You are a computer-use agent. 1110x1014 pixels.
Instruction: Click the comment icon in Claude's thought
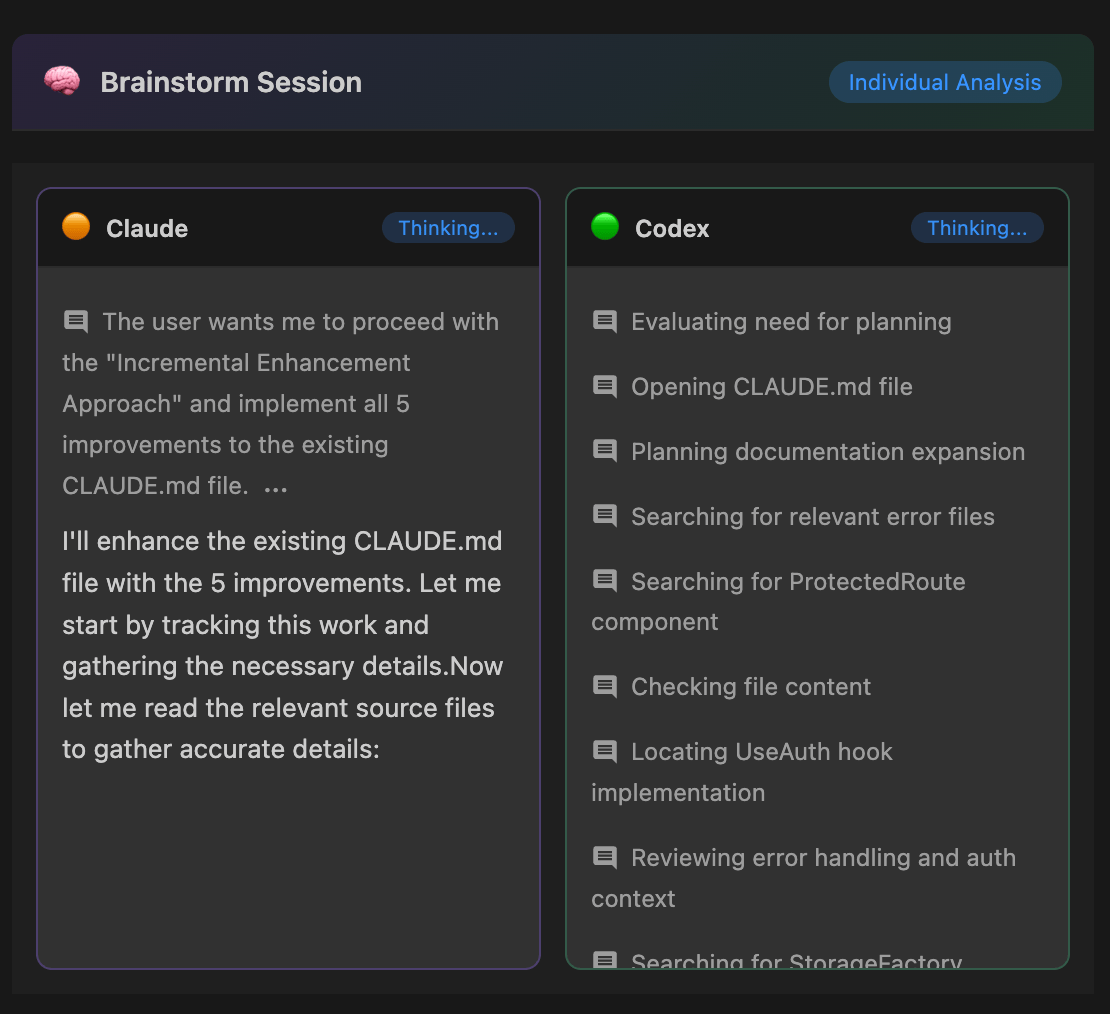[x=76, y=321]
